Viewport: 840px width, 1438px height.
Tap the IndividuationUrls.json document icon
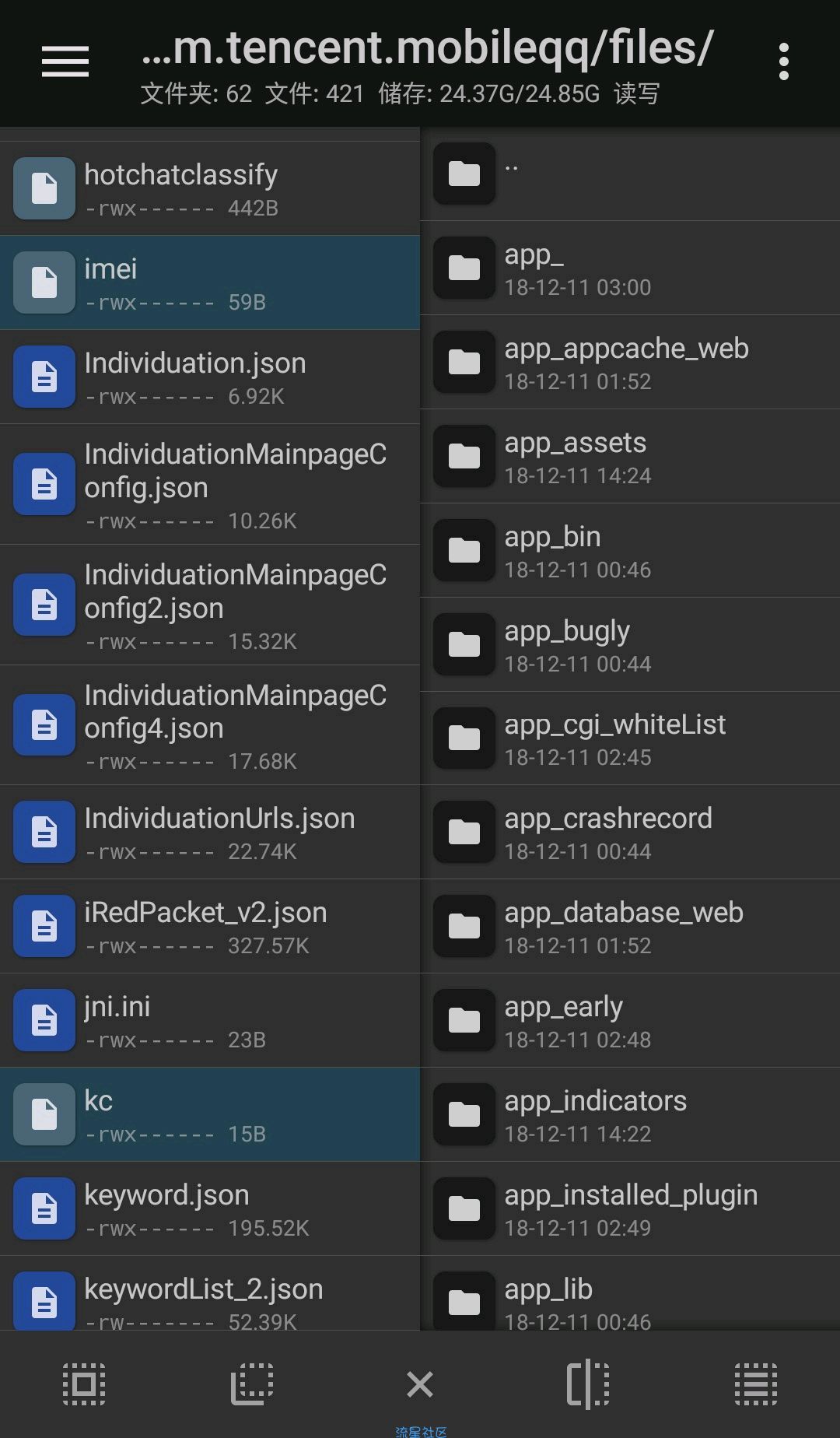coord(44,832)
